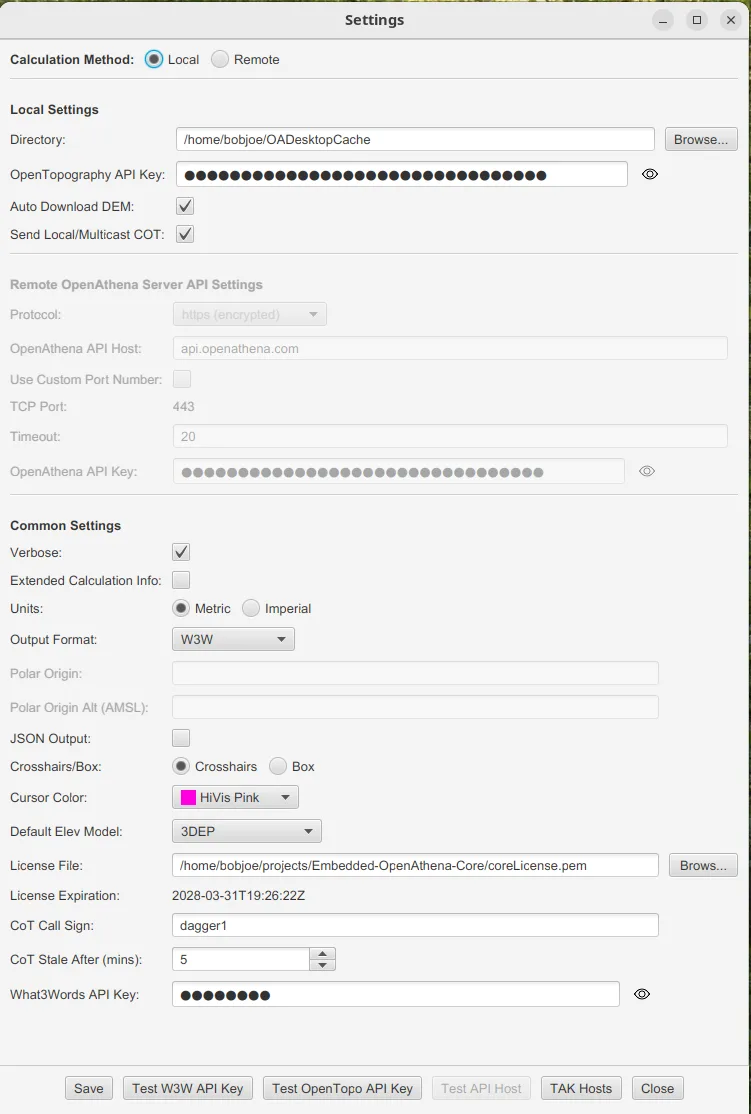
Task: Select Box instead of Crosshairs
Action: click(x=278, y=766)
